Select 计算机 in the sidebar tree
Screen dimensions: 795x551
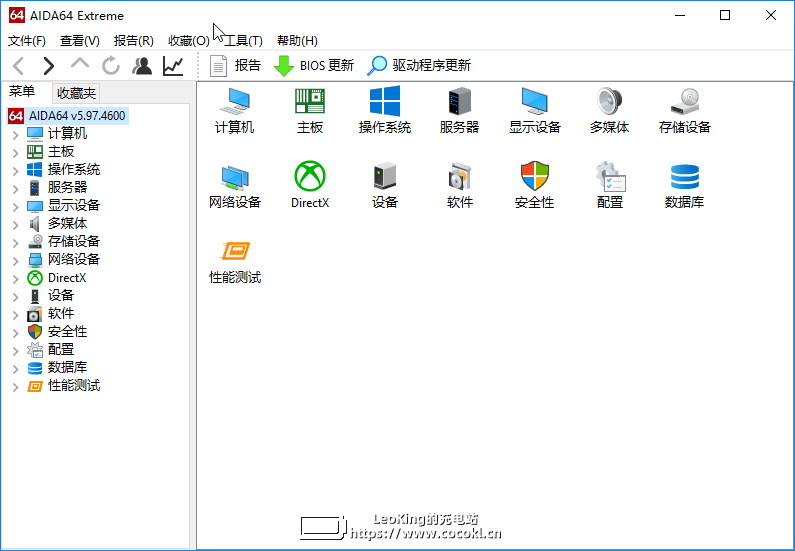(67, 134)
